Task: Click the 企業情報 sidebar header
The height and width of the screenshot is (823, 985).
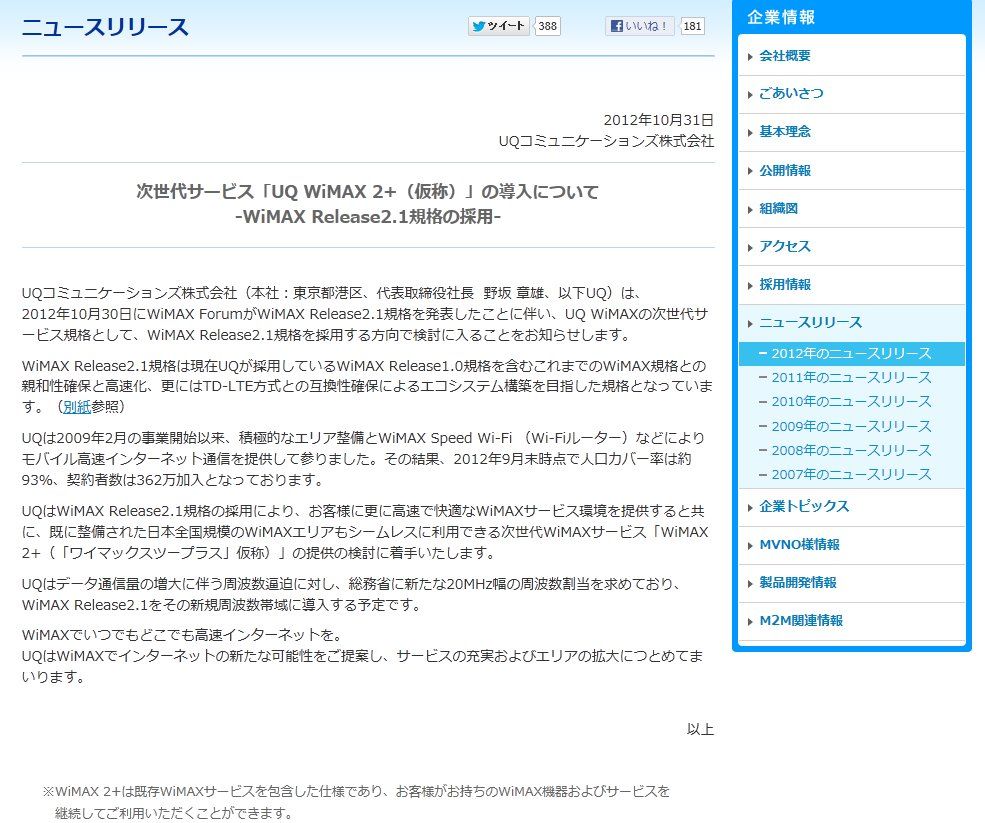Action: point(781,17)
